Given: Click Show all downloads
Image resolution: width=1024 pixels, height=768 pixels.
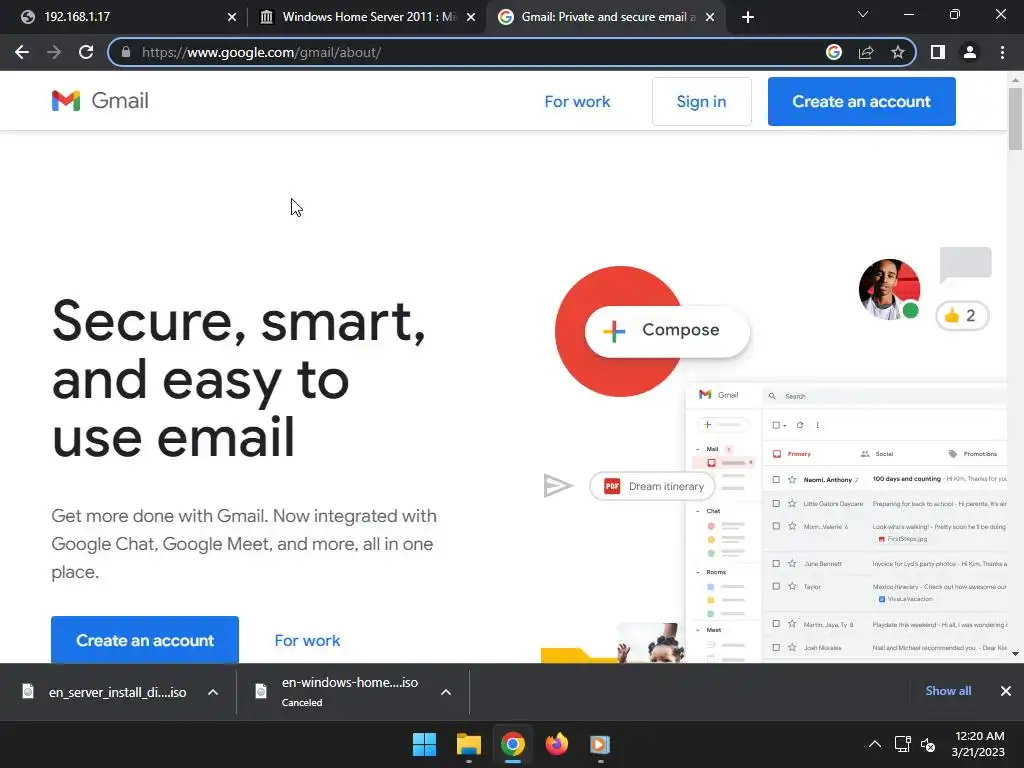Looking at the screenshot, I should click(x=948, y=690).
